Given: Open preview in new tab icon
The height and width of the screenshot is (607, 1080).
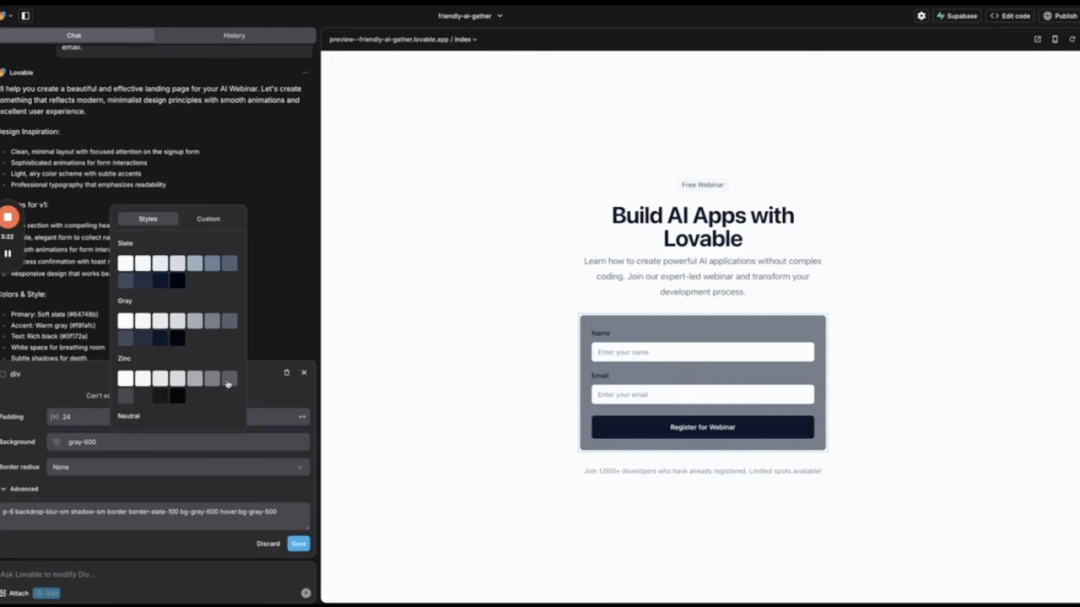Looking at the screenshot, I should [1037, 39].
